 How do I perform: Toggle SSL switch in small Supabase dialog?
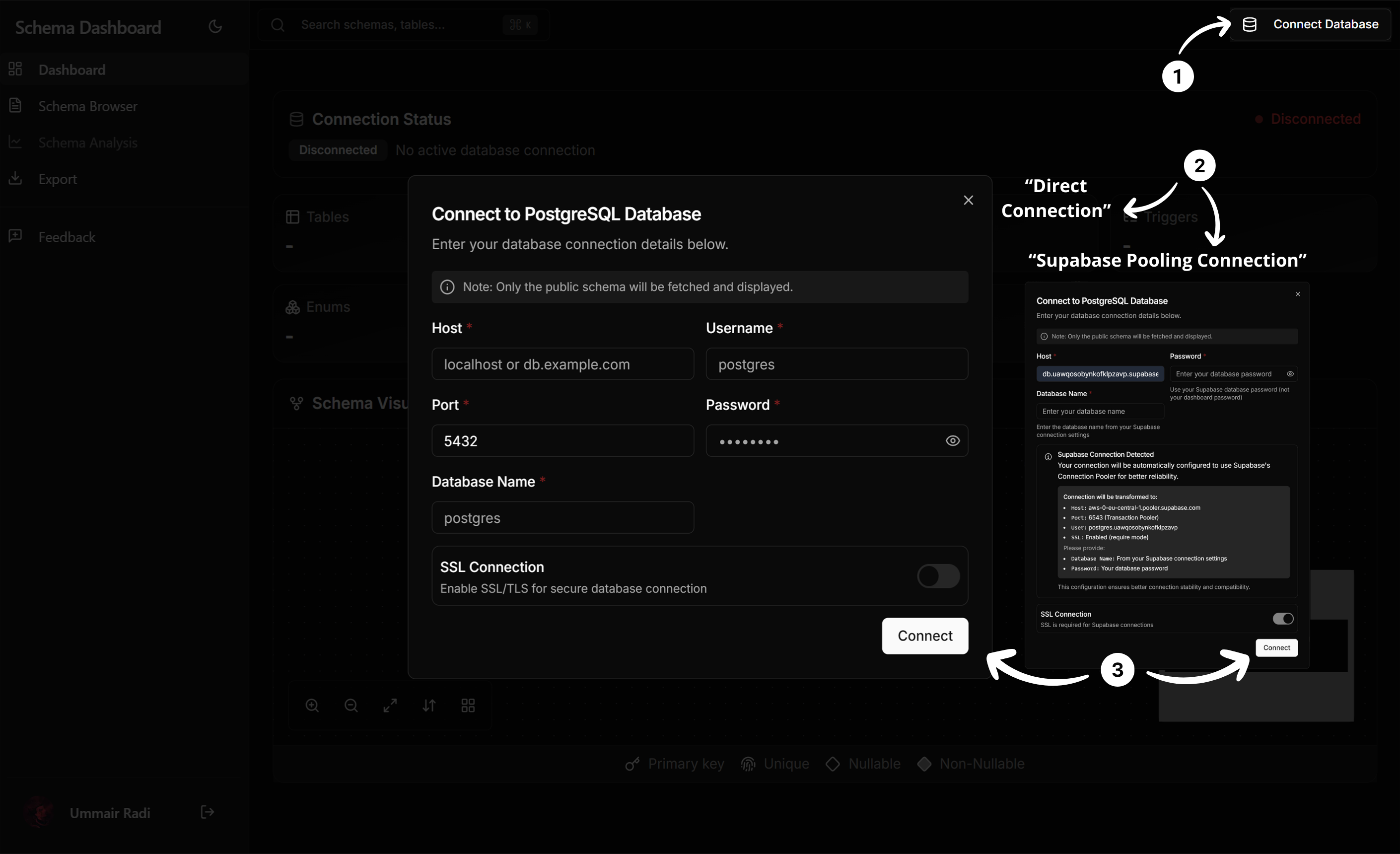point(1282,619)
